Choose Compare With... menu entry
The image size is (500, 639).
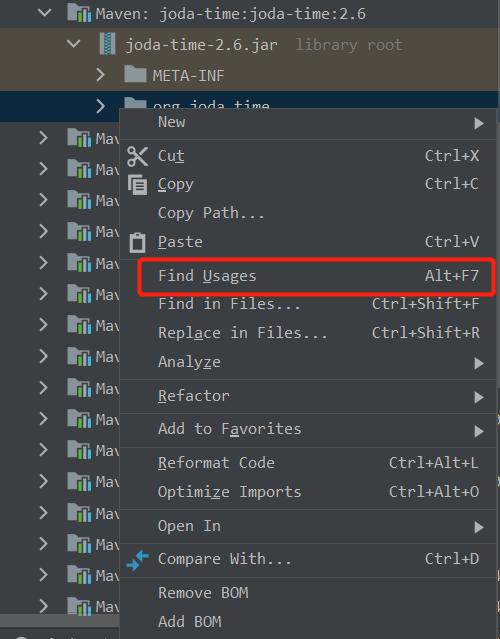[308, 559]
